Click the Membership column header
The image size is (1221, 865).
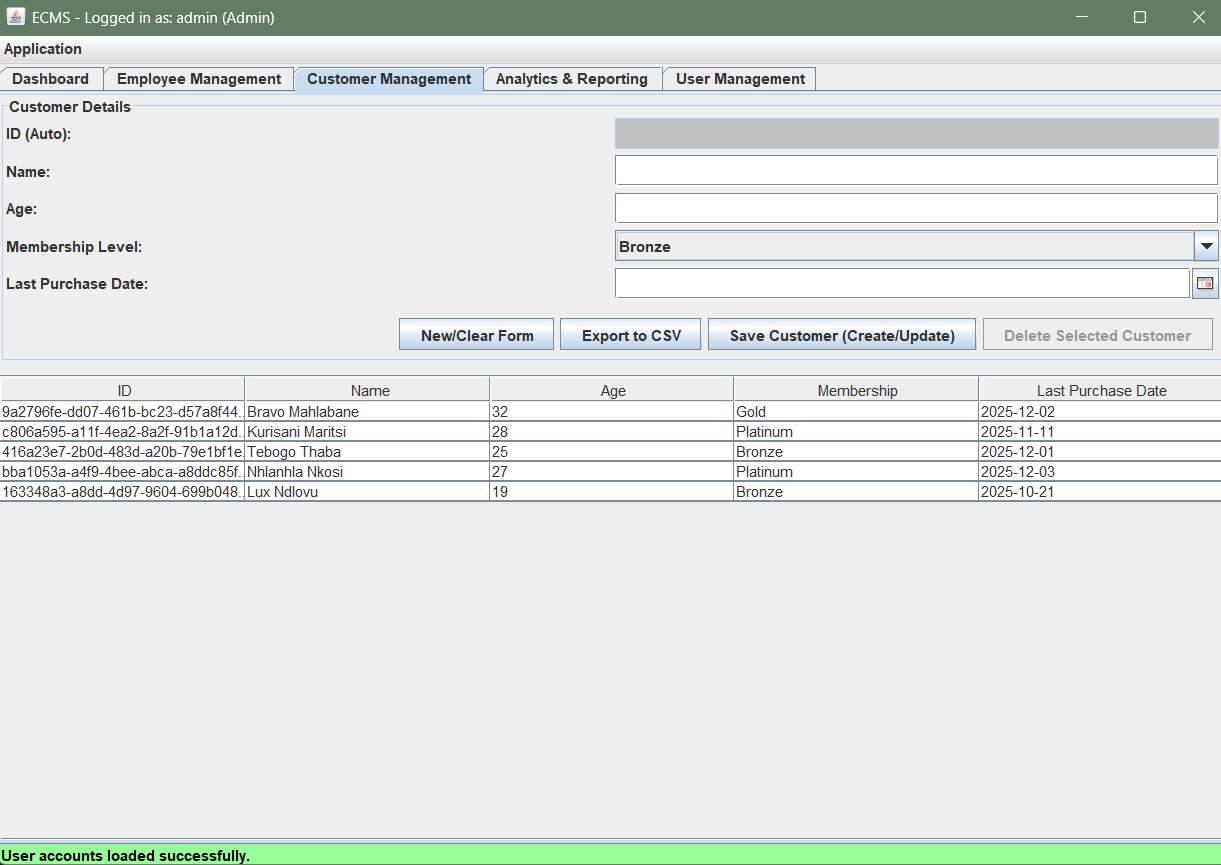click(x=856, y=391)
